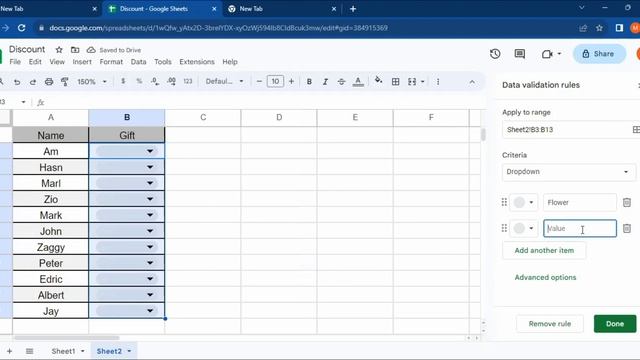
Task: Select data range grid icon
Action: (x=636, y=129)
